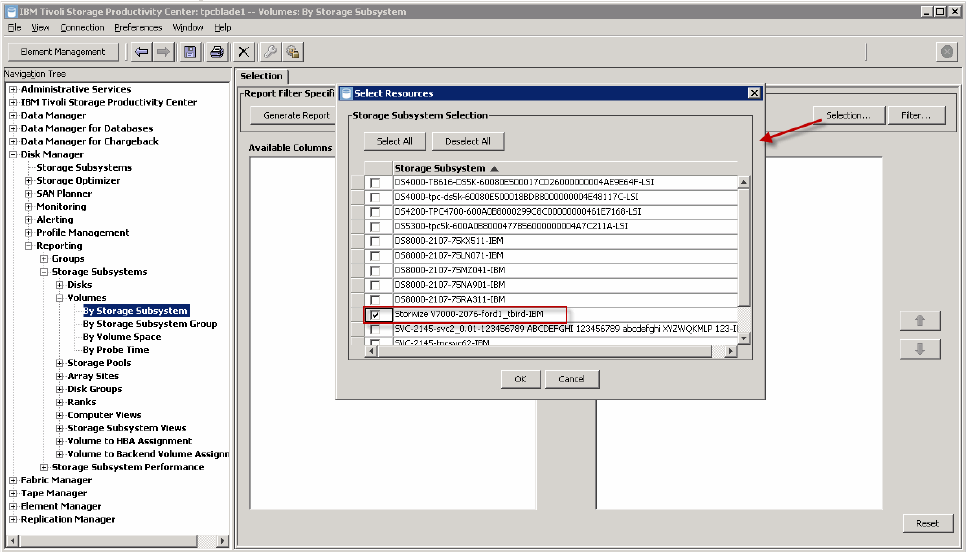Check the DS5300-tpc5k subsystem checkbox
This screenshot has height=552, width=966.
[375, 227]
